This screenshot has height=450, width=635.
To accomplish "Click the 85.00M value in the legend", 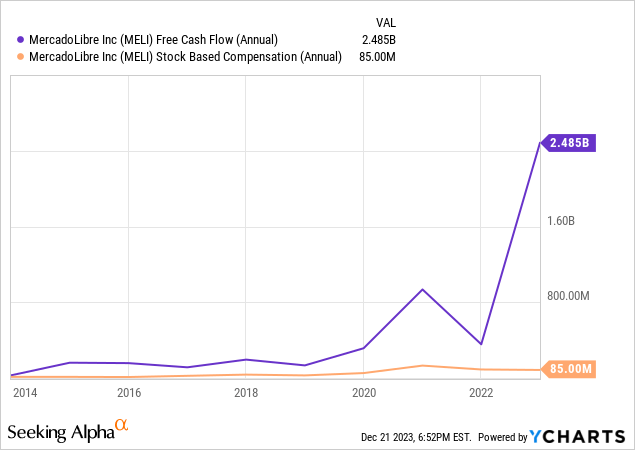I will (x=377, y=57).
